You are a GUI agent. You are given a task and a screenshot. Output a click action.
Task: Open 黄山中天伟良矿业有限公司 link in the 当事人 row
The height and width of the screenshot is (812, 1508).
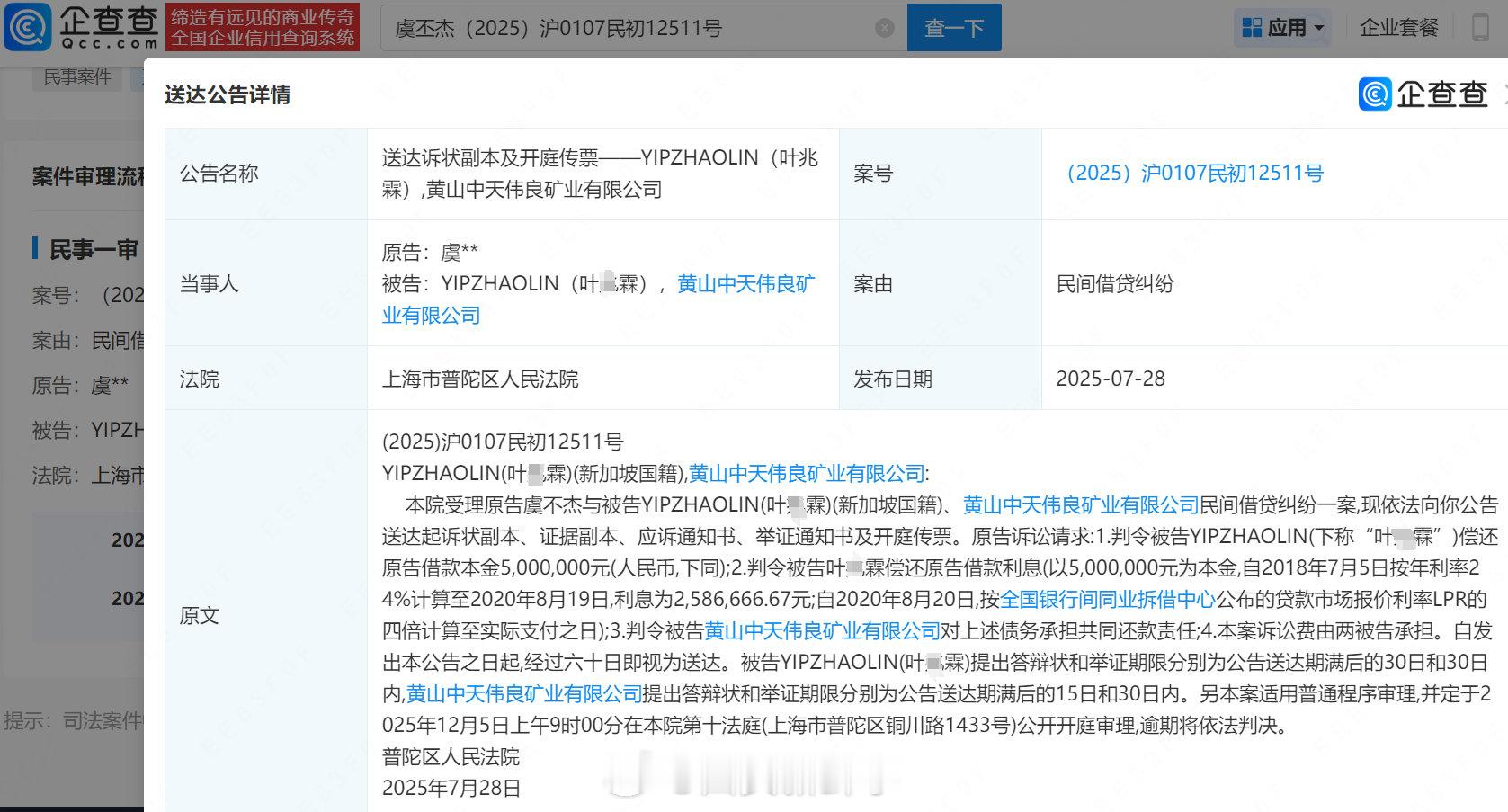pos(599,299)
